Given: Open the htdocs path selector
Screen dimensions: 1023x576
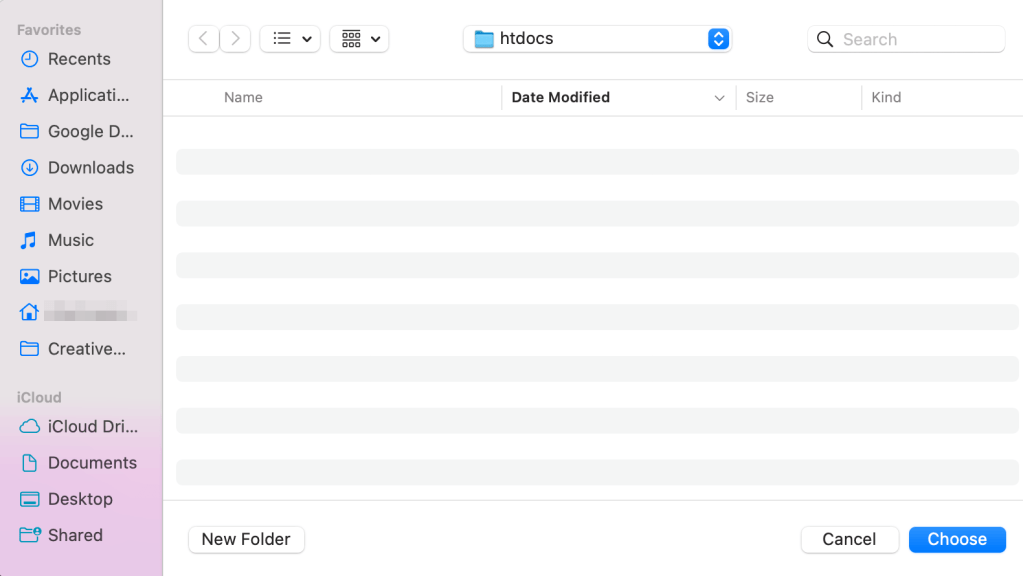Looking at the screenshot, I should 597,38.
